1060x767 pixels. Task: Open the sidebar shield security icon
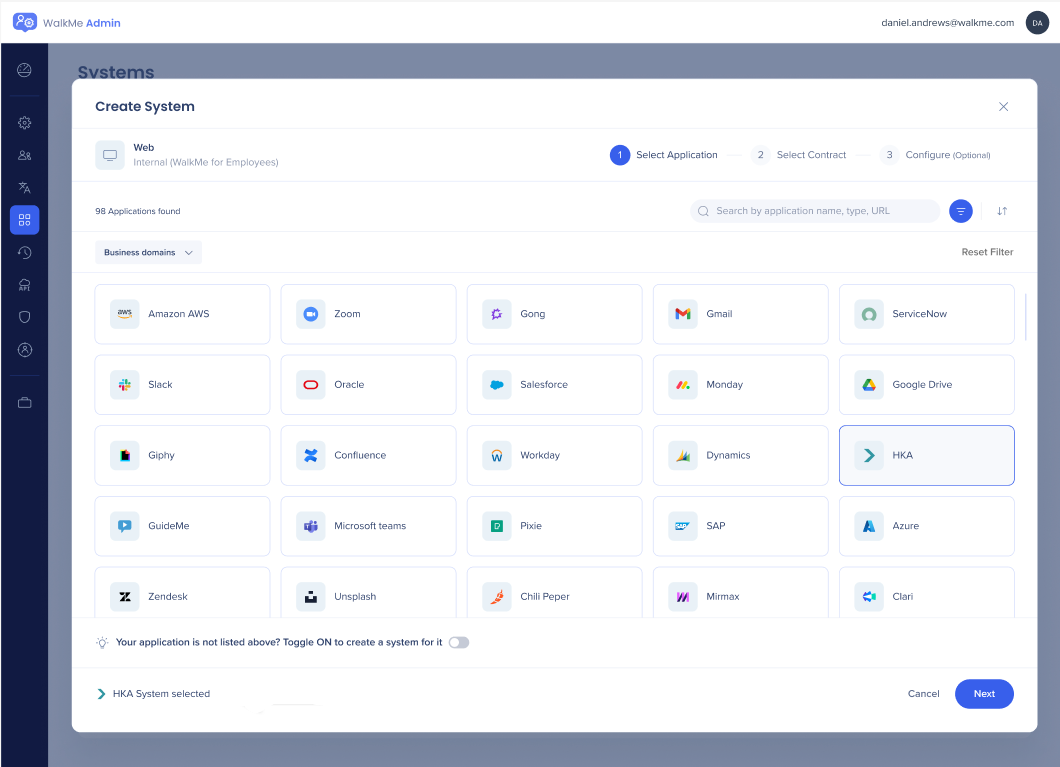point(25,317)
